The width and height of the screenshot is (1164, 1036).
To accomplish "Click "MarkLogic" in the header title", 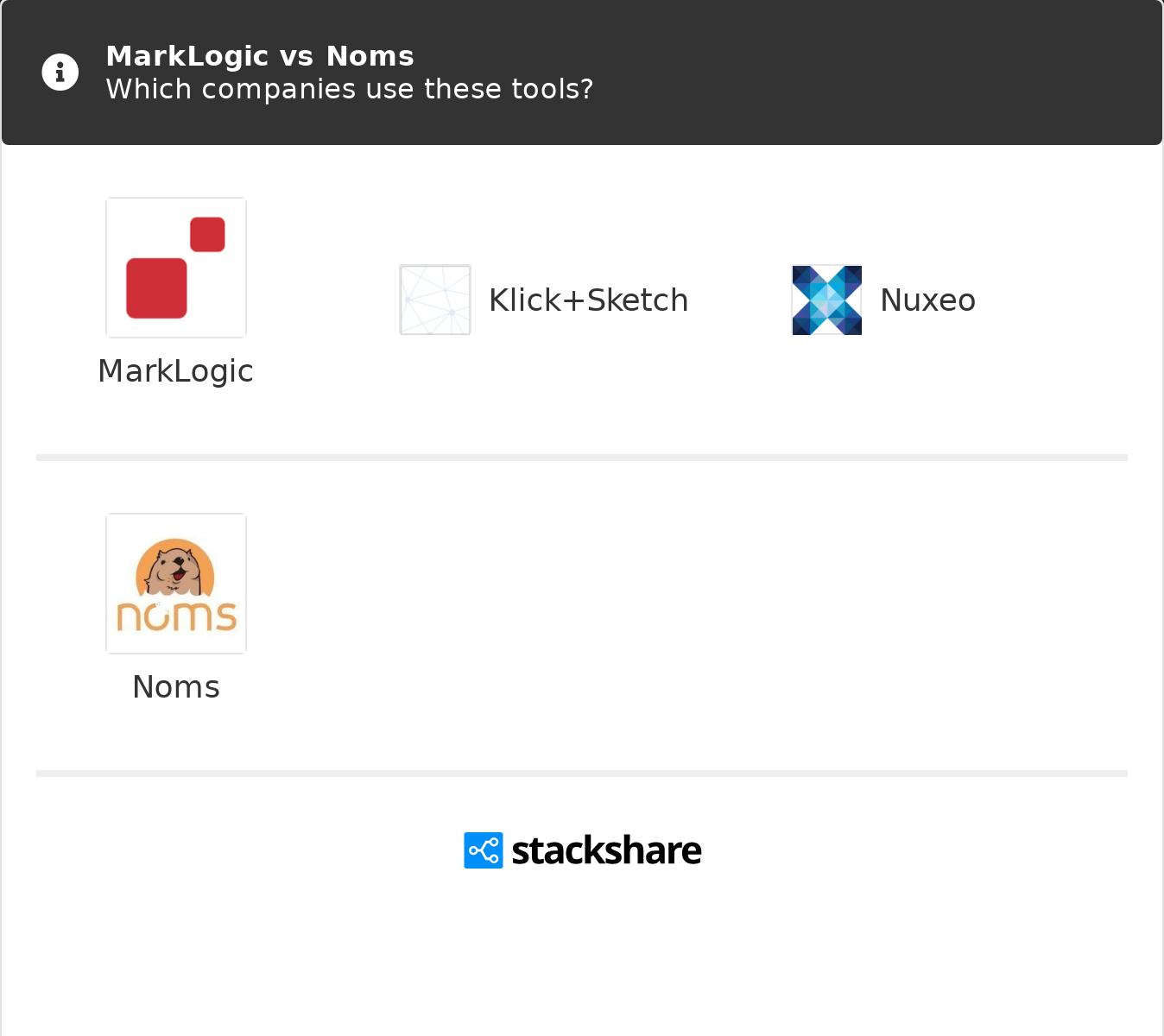I will point(187,56).
